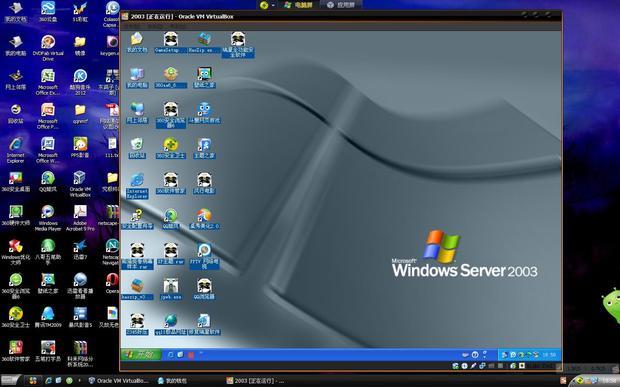Switch to 2003 [正在运行] taskbar button

[x=256, y=381]
